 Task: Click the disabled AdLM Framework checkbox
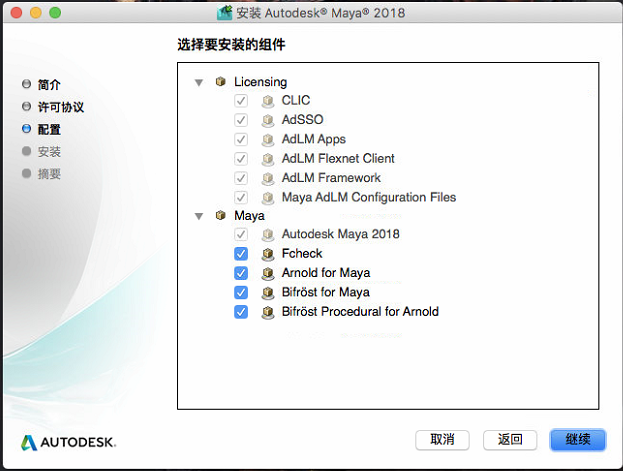click(x=241, y=178)
